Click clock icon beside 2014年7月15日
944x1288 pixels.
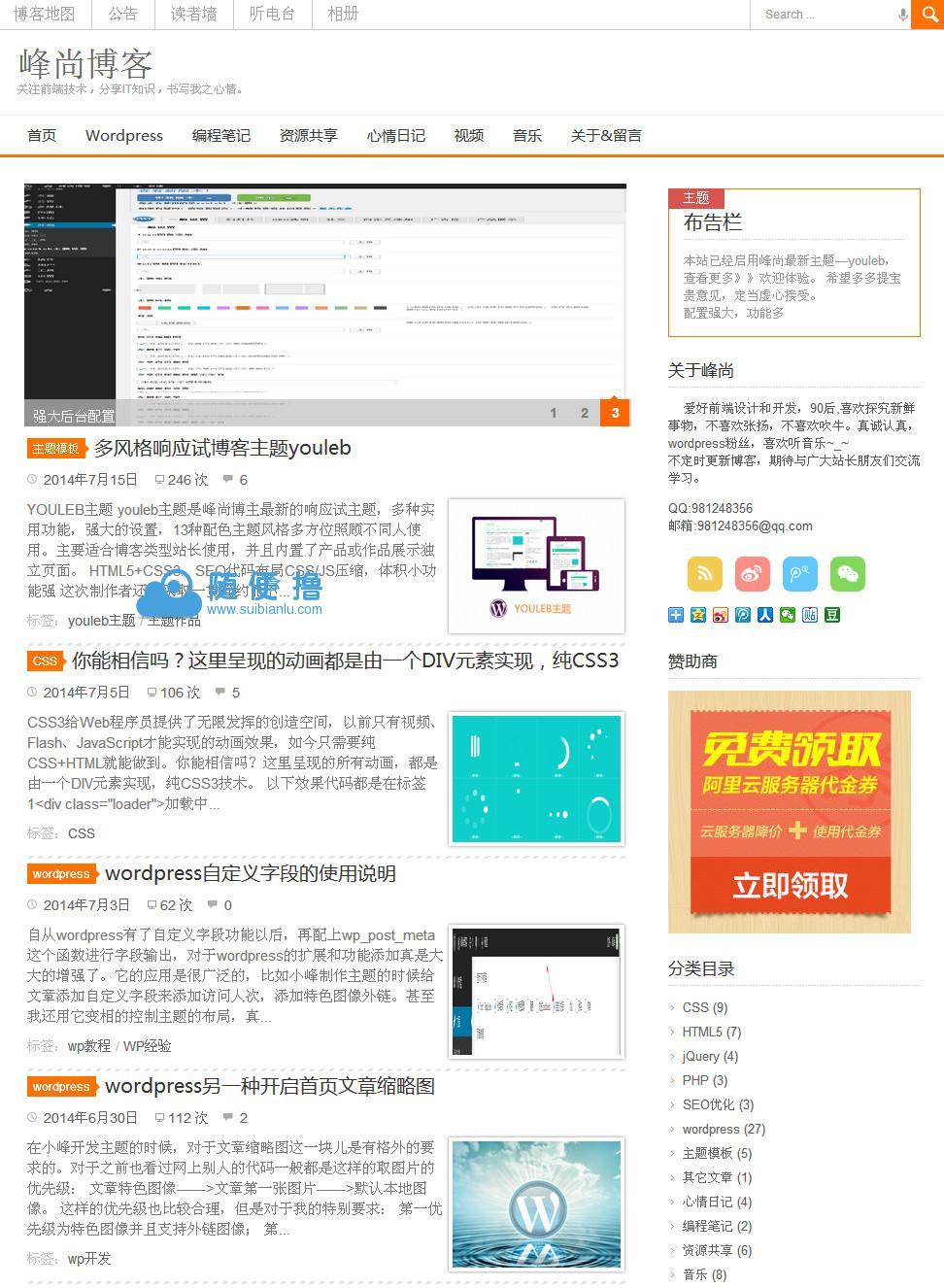click(32, 479)
